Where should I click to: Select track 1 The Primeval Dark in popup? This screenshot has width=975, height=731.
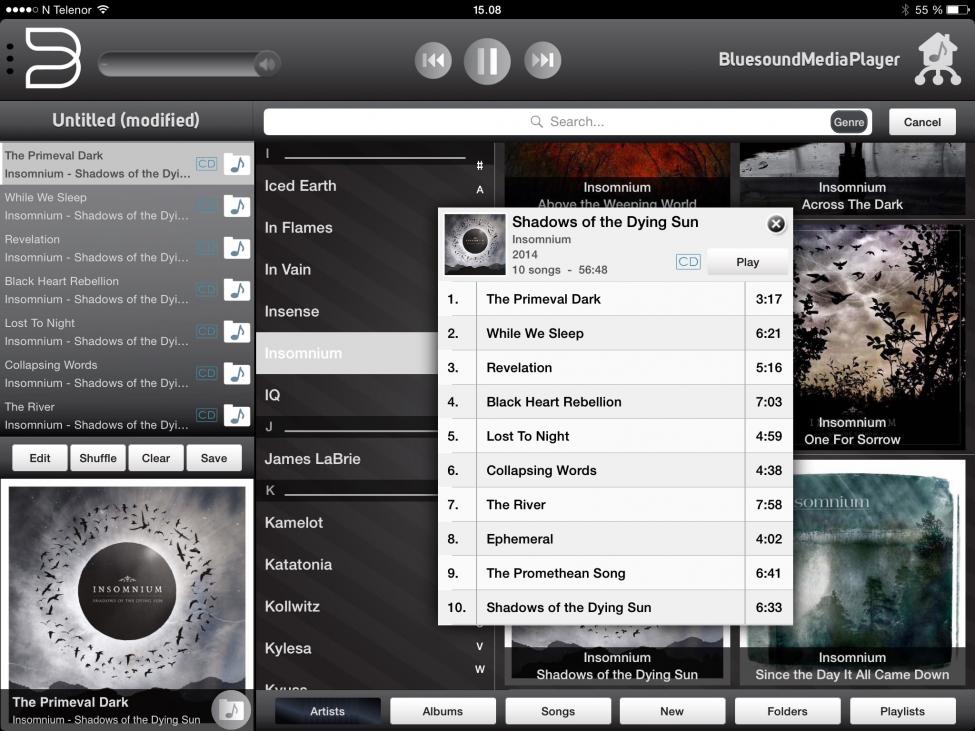616,299
